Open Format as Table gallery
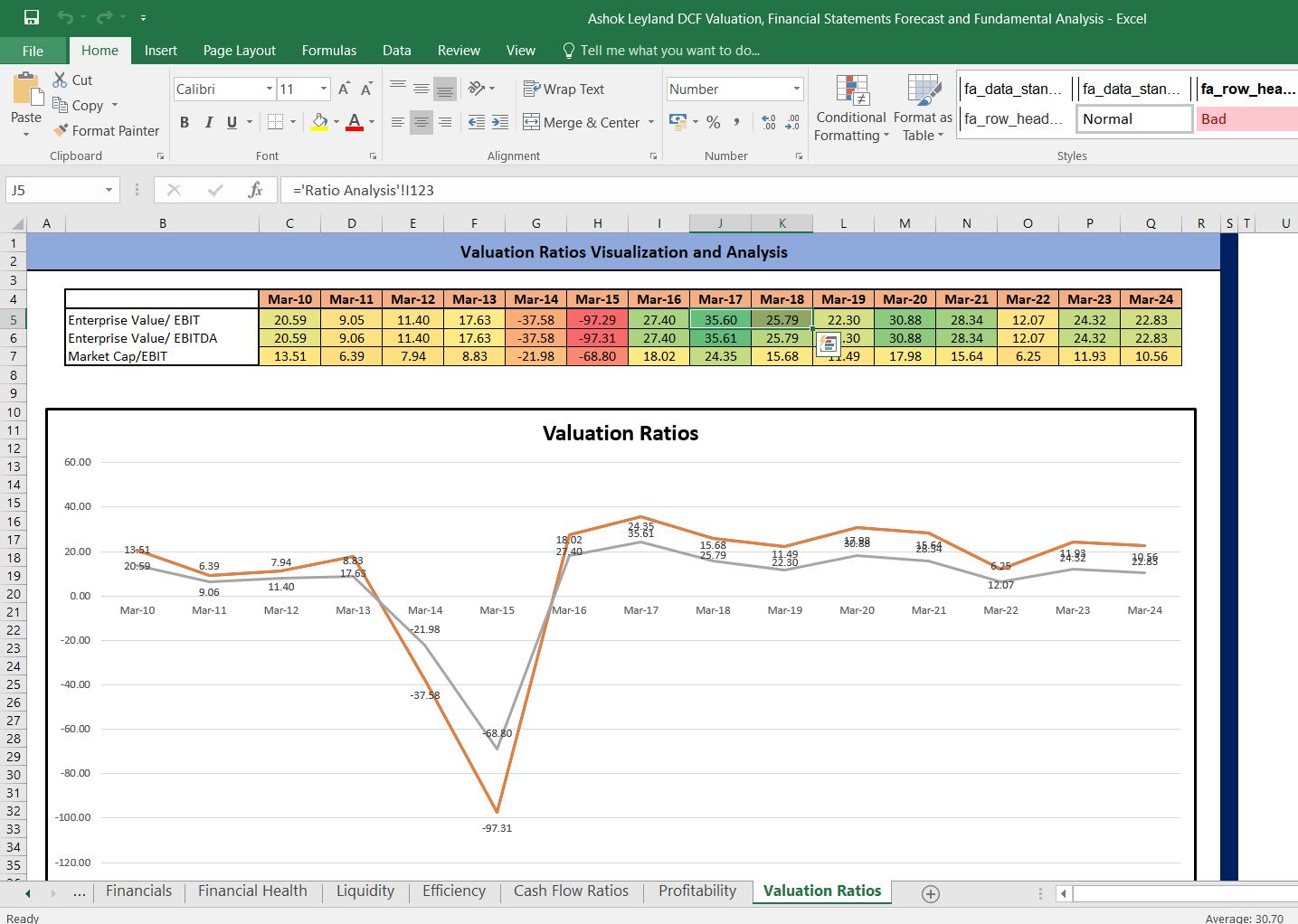 coord(923,108)
